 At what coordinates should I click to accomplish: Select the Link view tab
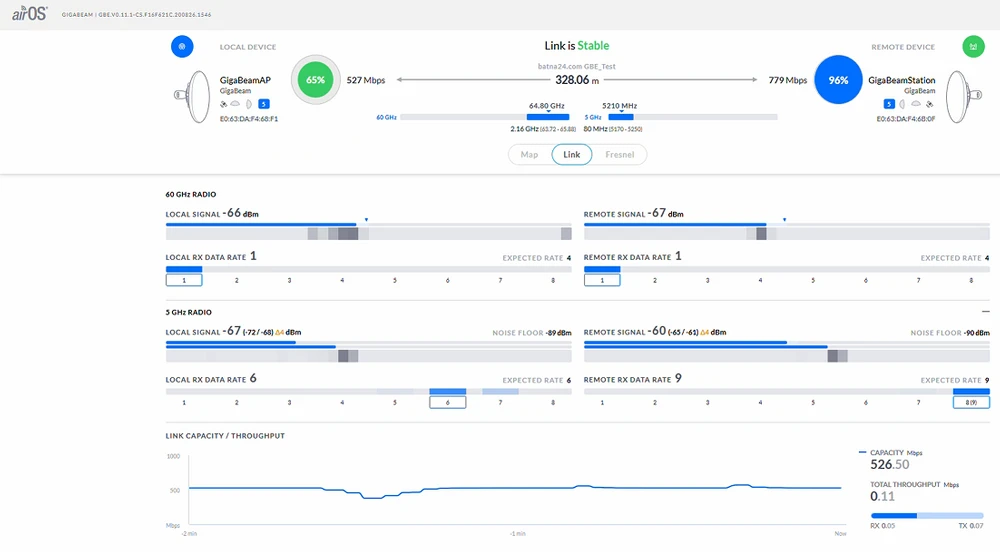572,155
